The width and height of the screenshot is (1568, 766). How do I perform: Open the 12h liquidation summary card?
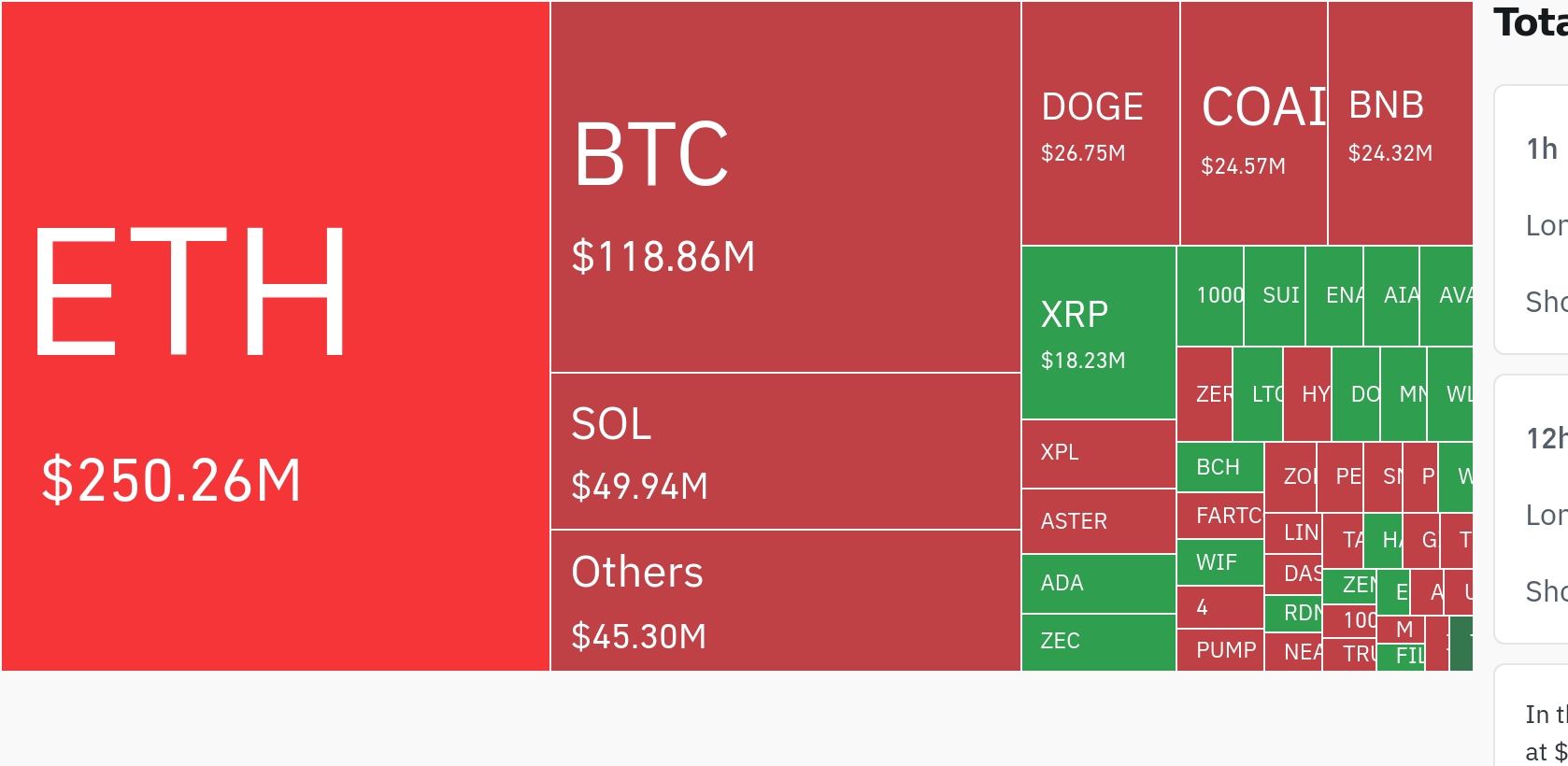pos(1532,509)
